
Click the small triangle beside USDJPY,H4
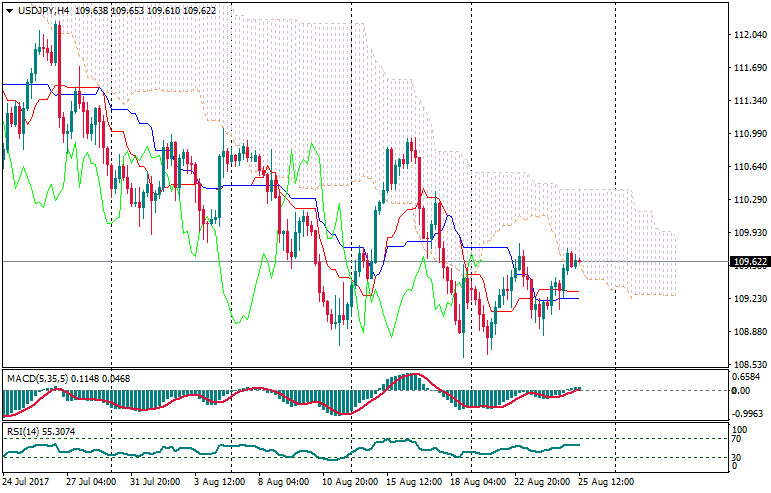click(9, 10)
